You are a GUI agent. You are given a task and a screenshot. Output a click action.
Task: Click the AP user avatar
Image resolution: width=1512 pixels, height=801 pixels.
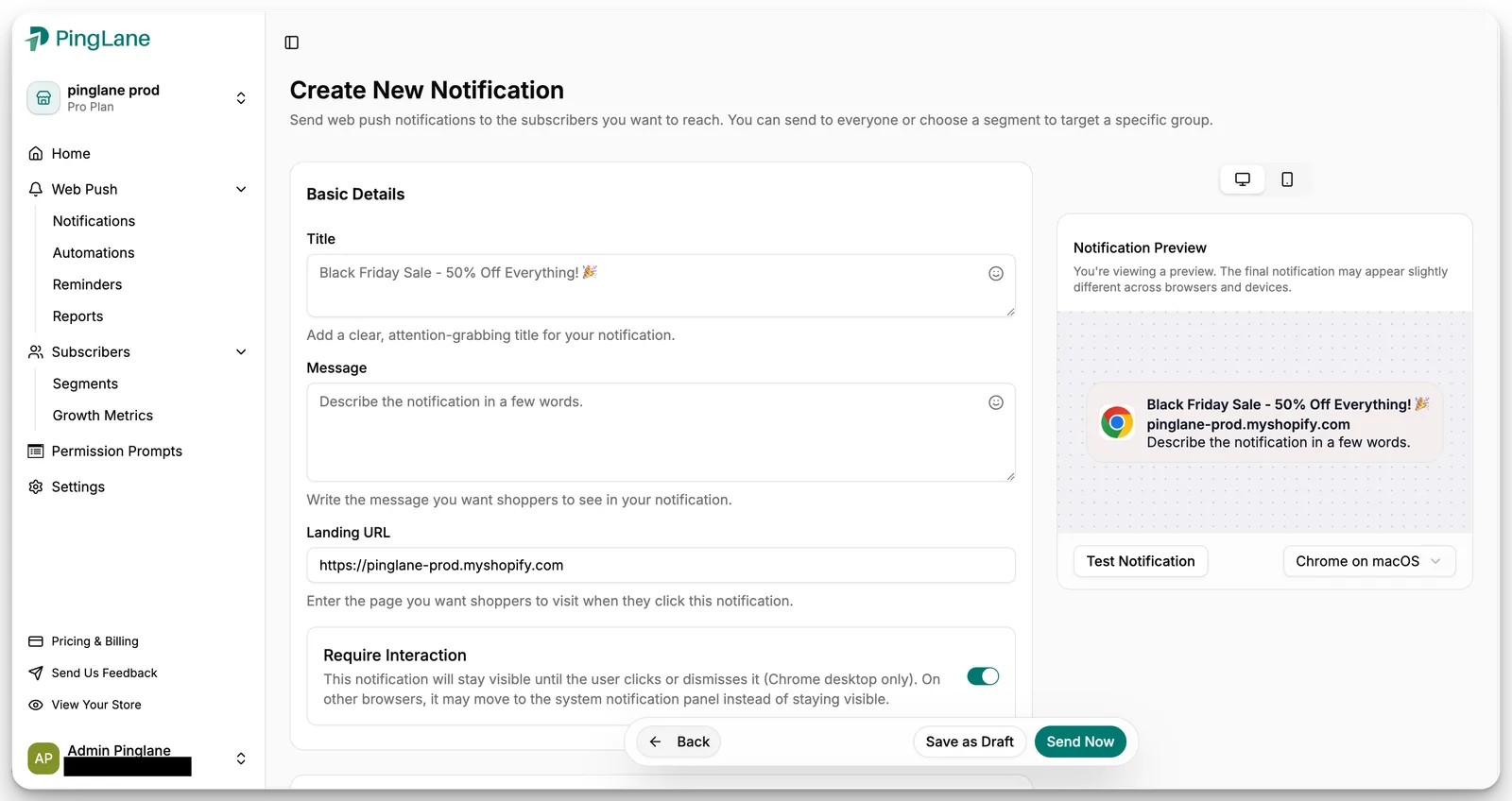point(43,758)
